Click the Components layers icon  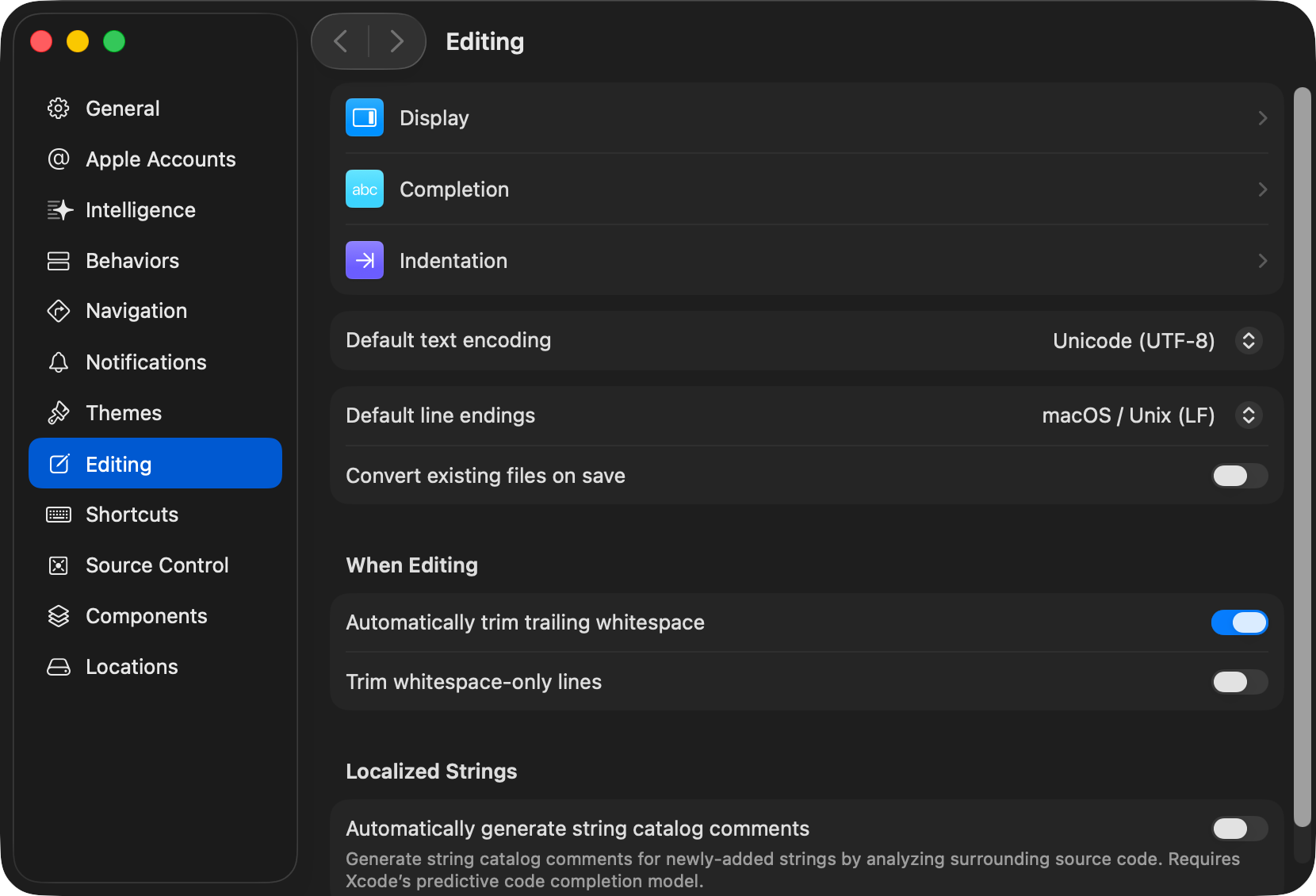pos(59,616)
